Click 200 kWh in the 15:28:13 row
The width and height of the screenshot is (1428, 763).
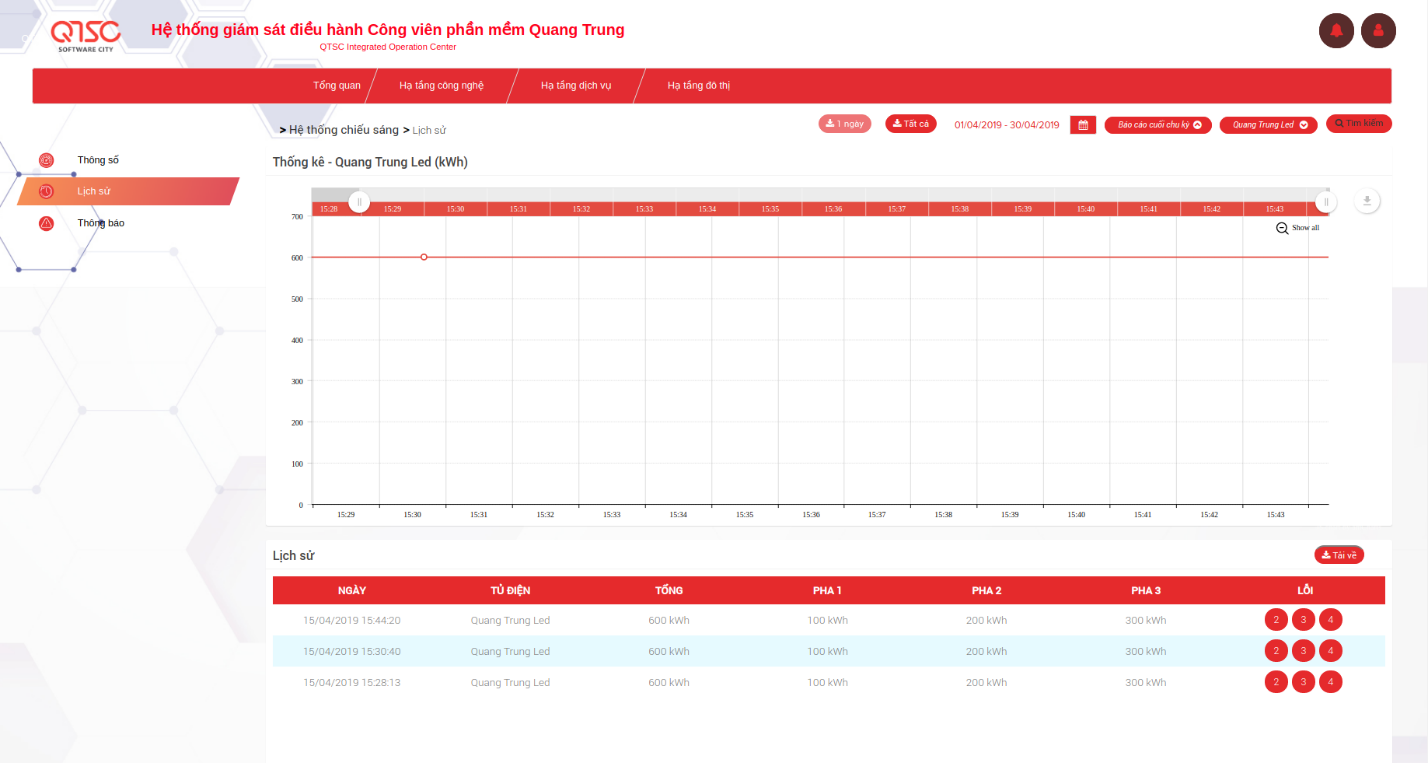[986, 682]
